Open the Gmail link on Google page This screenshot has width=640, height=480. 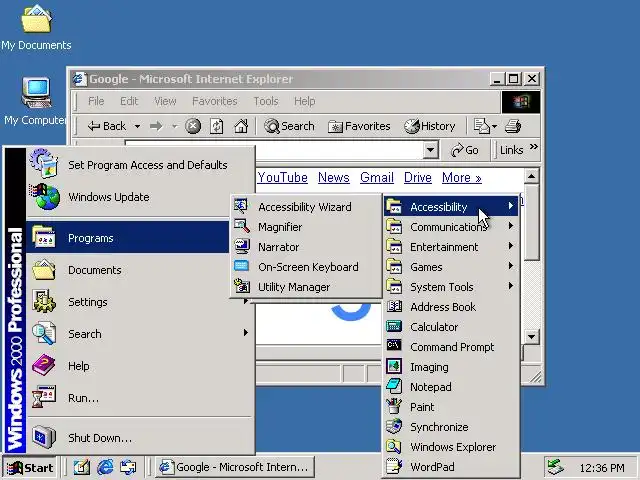click(x=377, y=178)
